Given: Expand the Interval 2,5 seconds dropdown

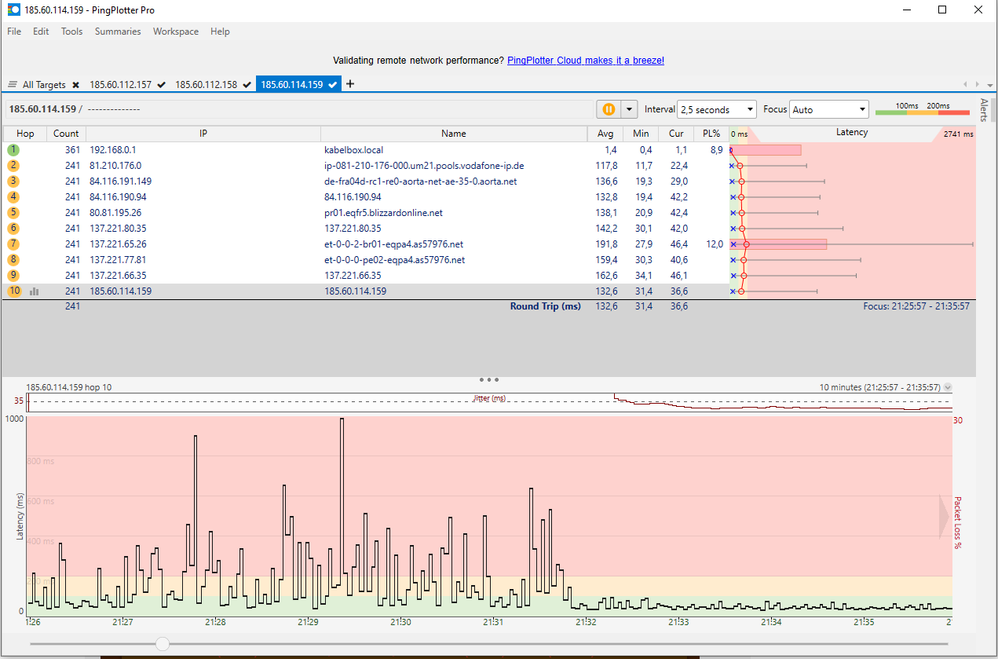Looking at the screenshot, I should (x=717, y=109).
